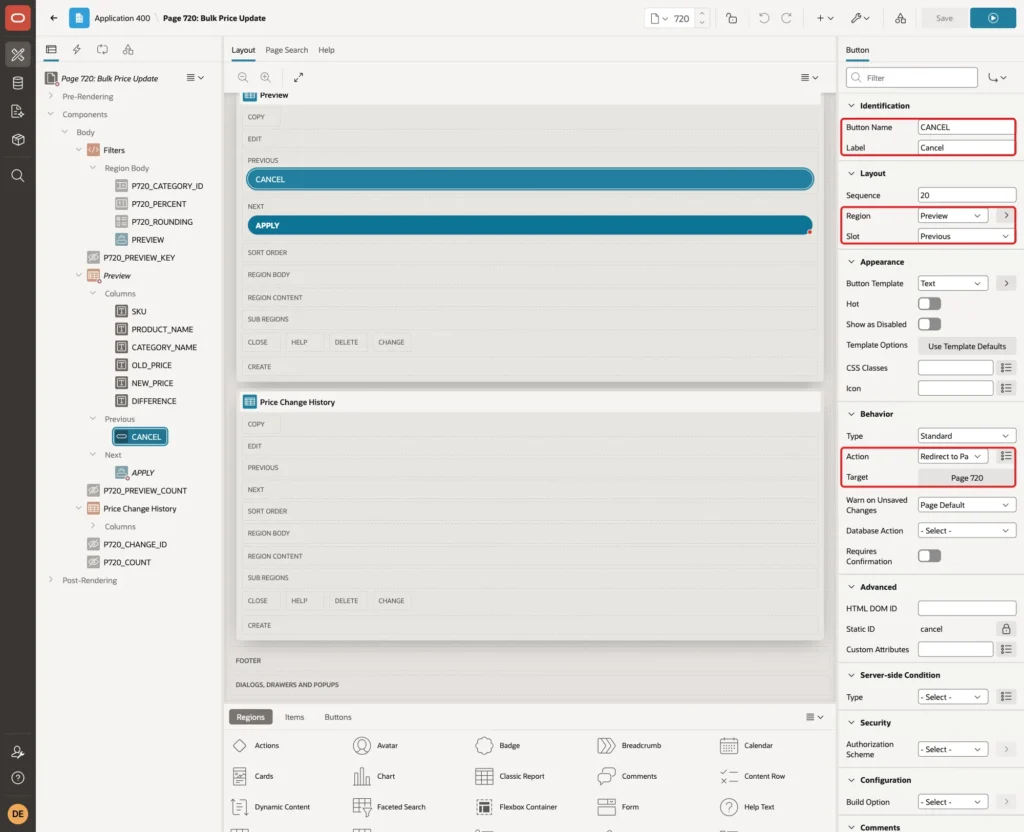The image size is (1024, 832).
Task: Select P720_CATEGORY_ID in the tree
Action: click(167, 185)
